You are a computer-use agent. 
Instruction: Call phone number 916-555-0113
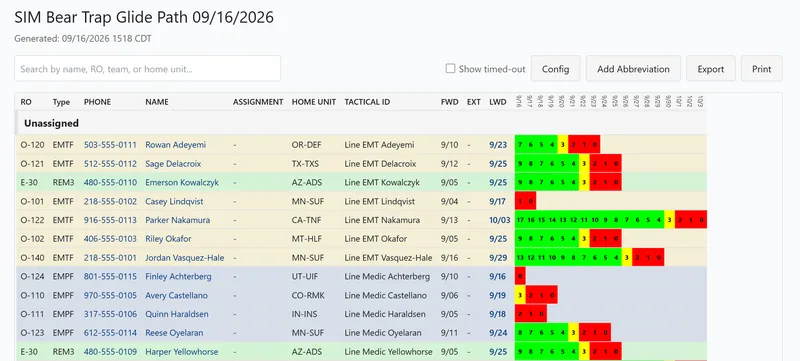(x=110, y=220)
